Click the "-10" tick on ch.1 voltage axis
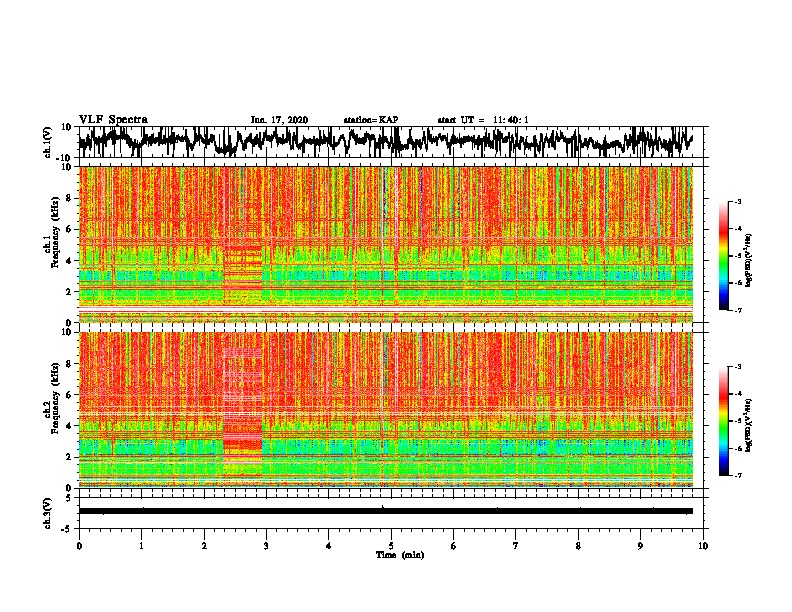The width and height of the screenshot is (792, 612). (65, 158)
